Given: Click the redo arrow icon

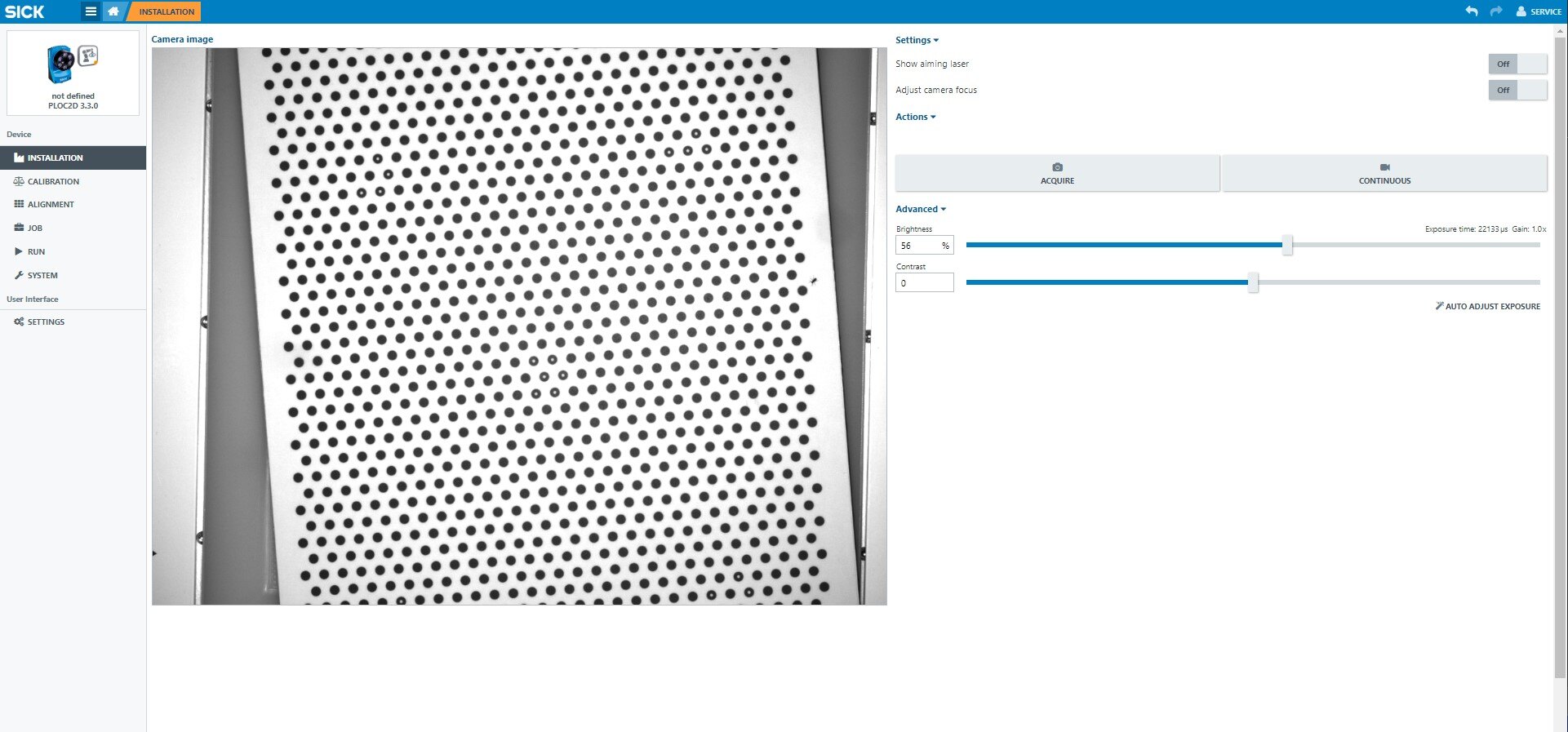Looking at the screenshot, I should tap(1495, 11).
